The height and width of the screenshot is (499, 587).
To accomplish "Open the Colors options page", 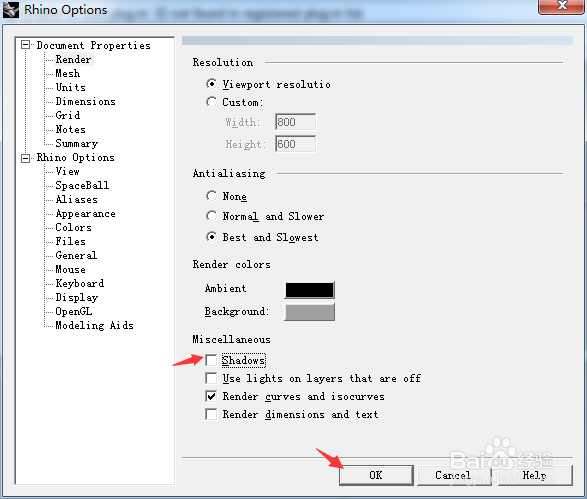I will click(73, 228).
